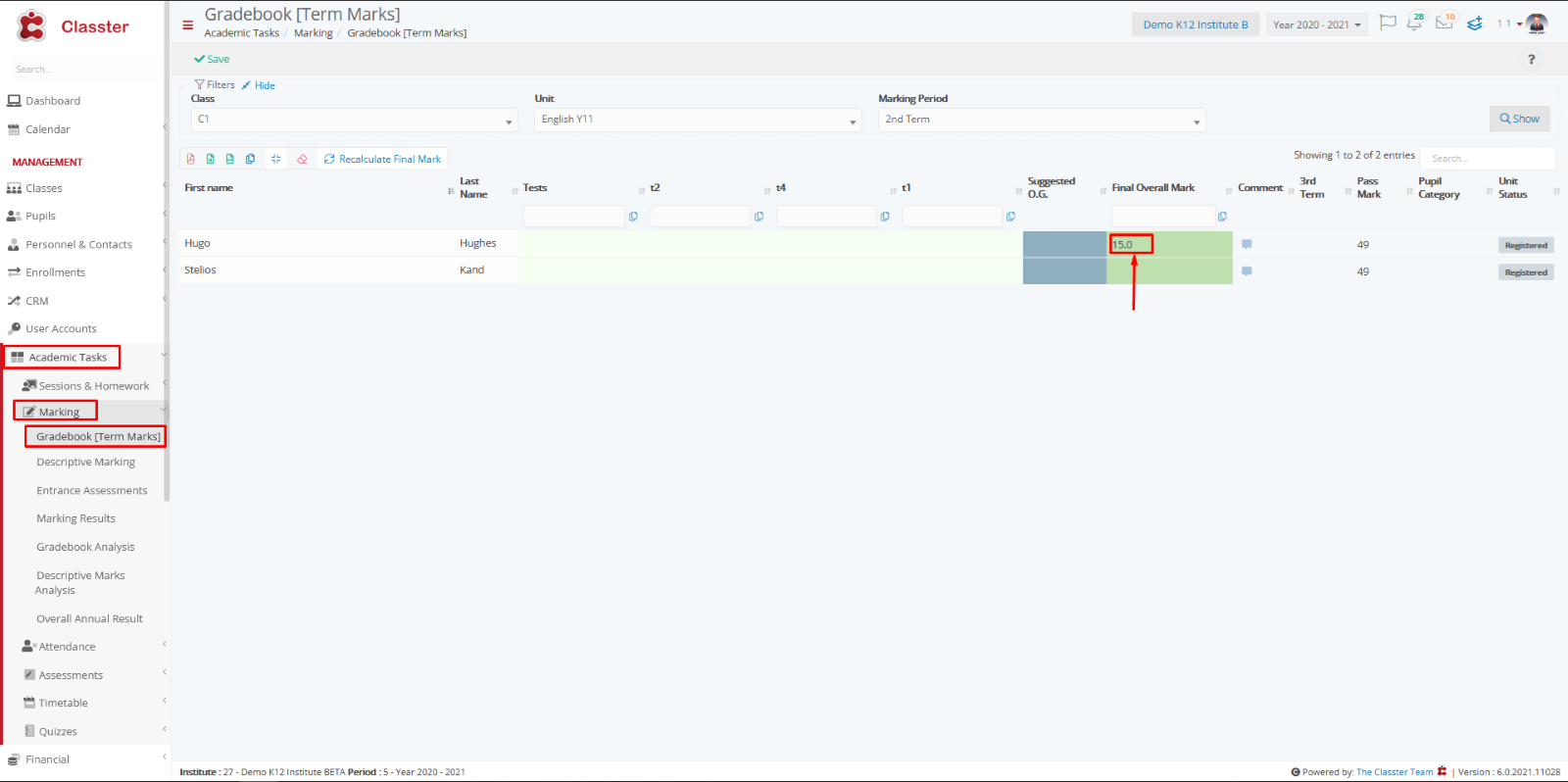Open User Accounts menu item

click(61, 329)
